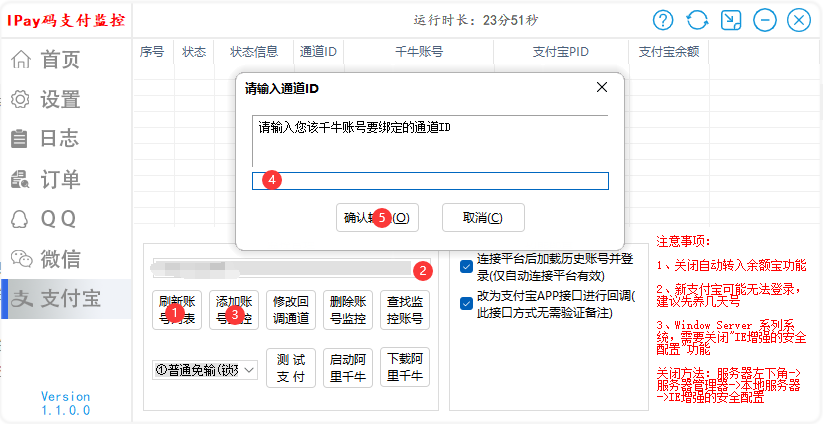Screen dimensions: 823x424
Task: Go to the 设置 section
Action: [x=60, y=99]
